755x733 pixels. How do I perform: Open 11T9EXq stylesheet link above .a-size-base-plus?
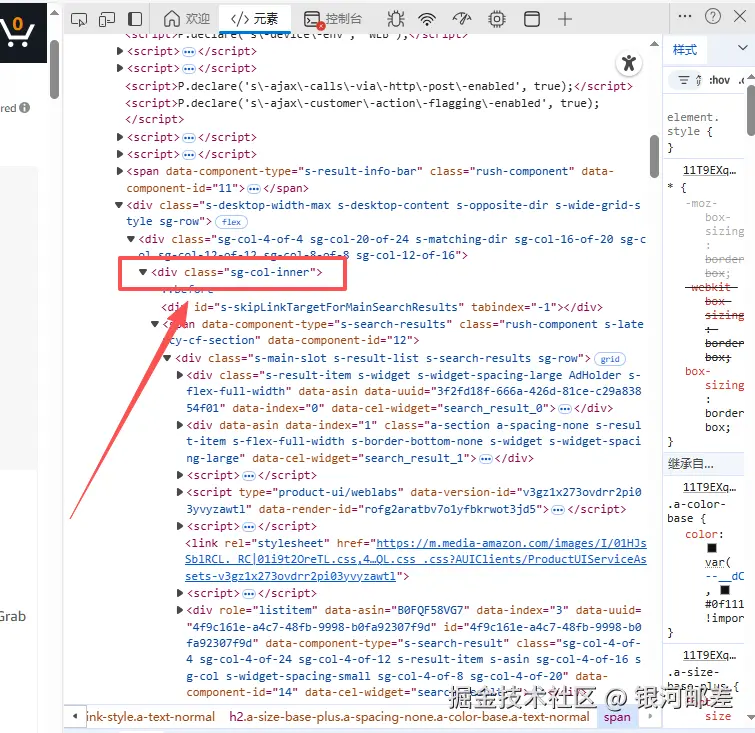(x=709, y=655)
